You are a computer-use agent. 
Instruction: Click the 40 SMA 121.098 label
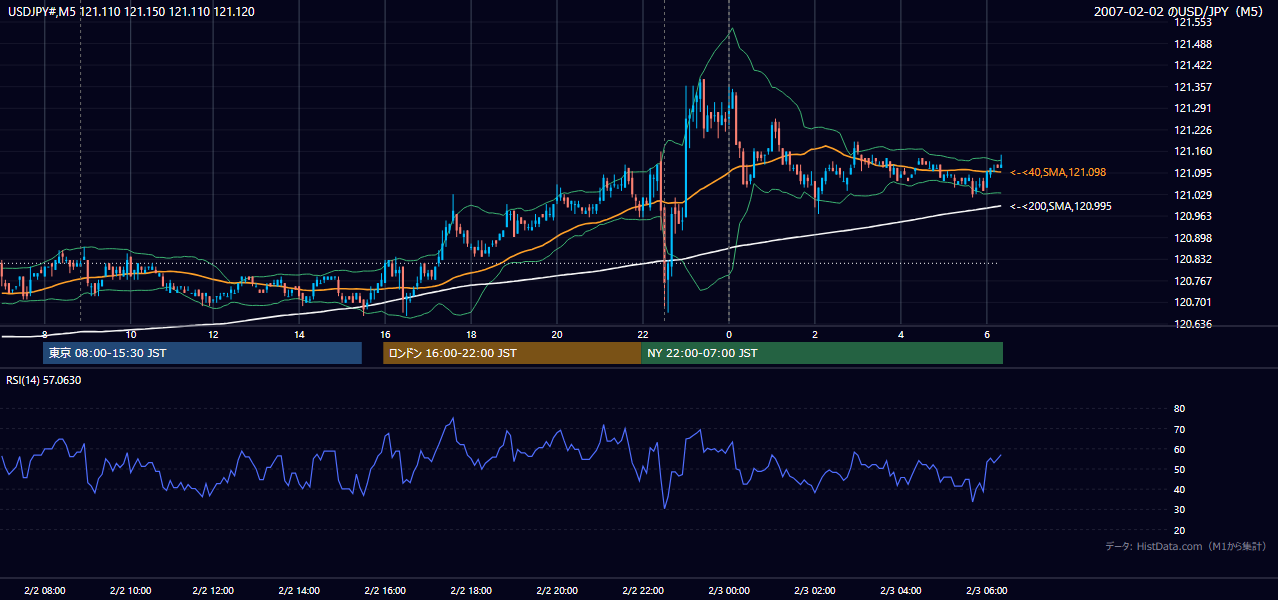[x=1058, y=172]
